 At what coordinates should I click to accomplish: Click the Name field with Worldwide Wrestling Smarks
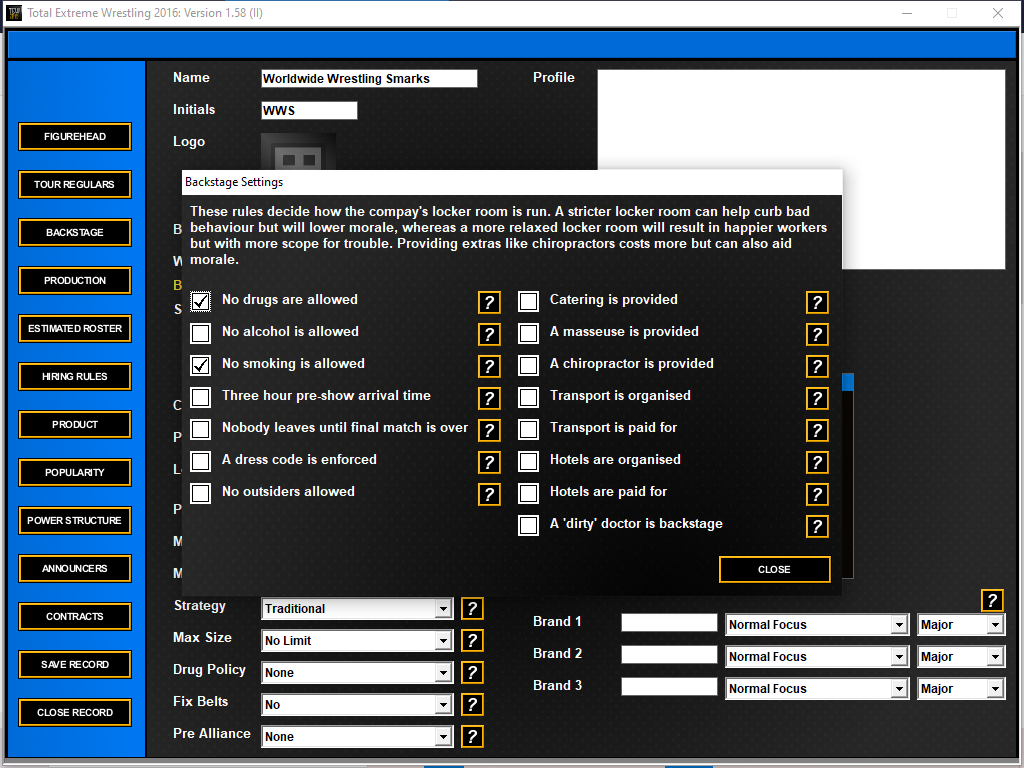tap(369, 78)
